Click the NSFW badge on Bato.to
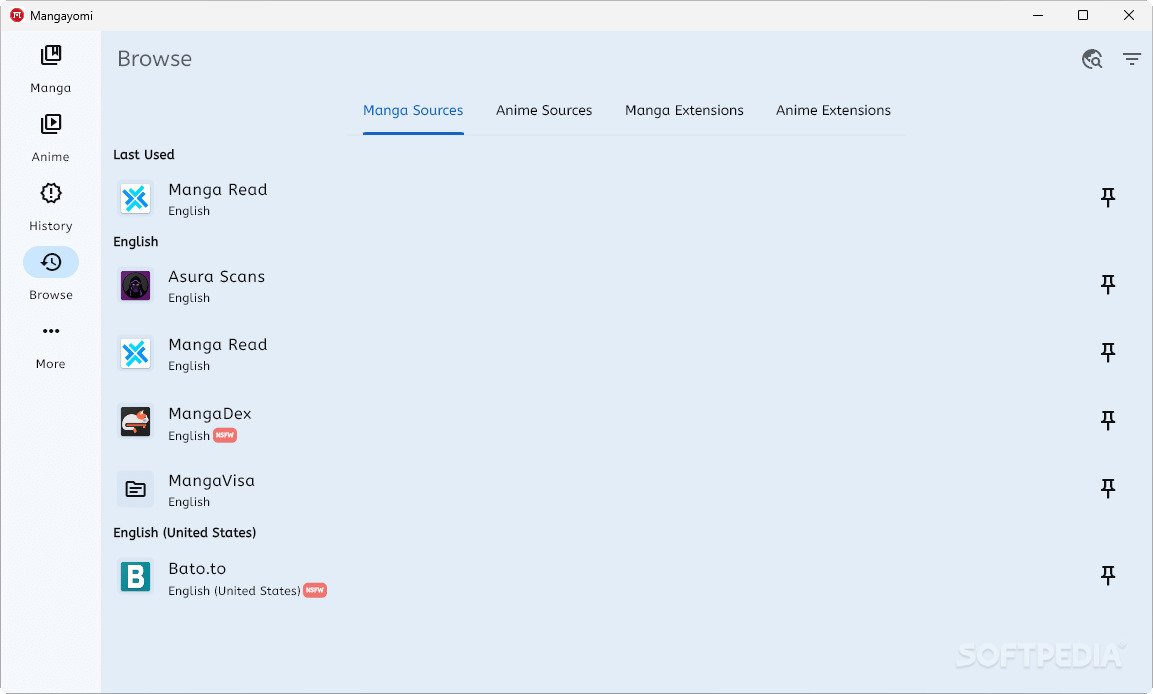 click(x=315, y=590)
